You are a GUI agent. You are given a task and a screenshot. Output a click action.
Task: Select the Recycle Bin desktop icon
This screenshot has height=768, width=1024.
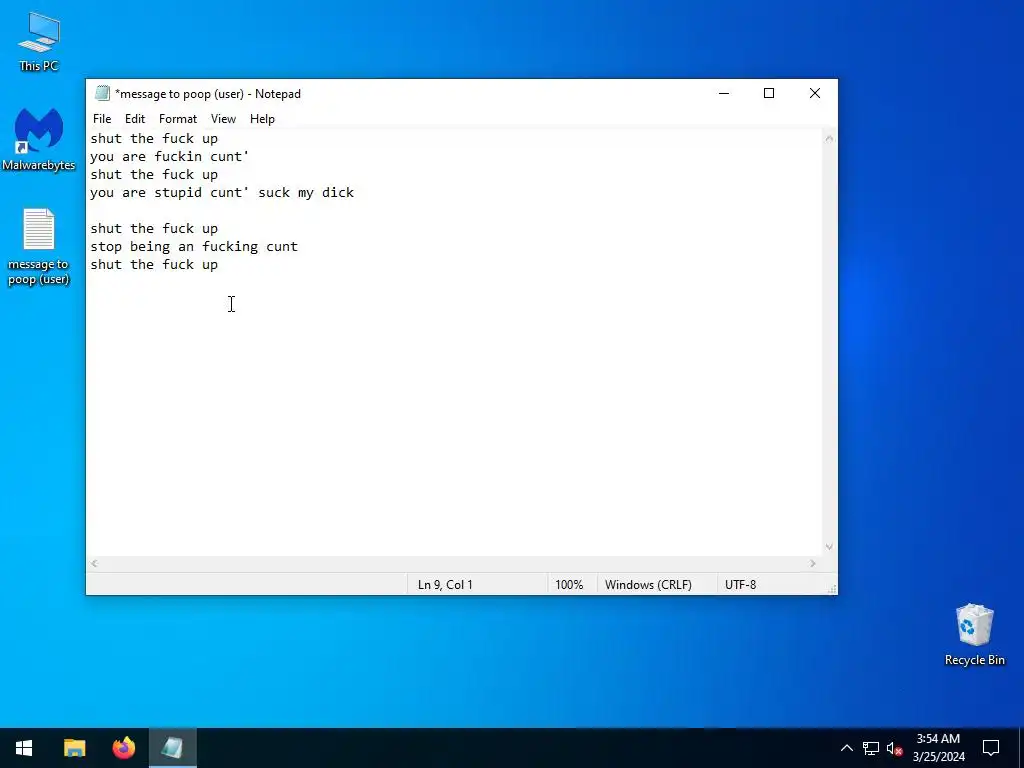pyautogui.click(x=974, y=634)
